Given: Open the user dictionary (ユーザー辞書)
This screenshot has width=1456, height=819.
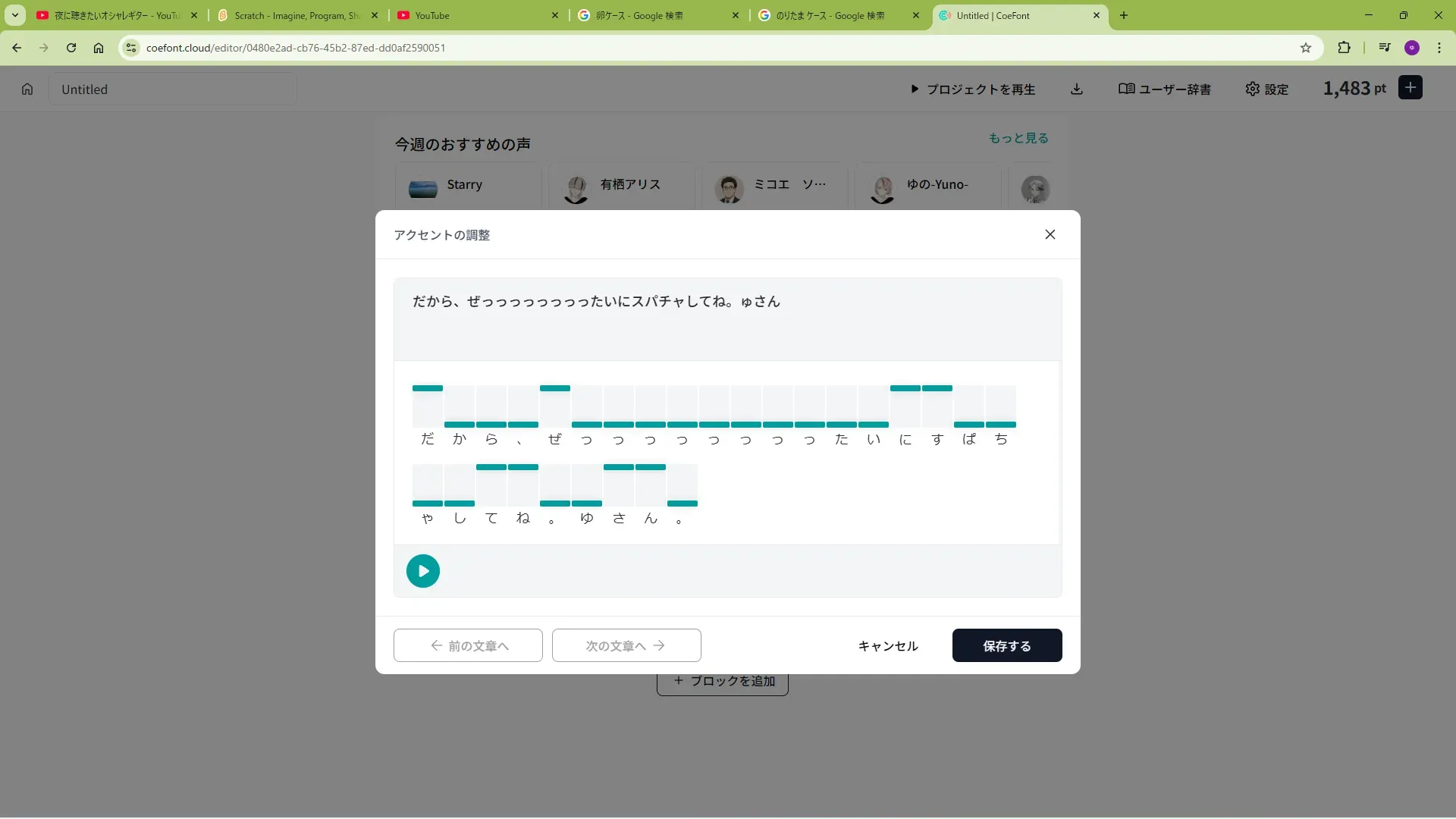Looking at the screenshot, I should 1165,89.
